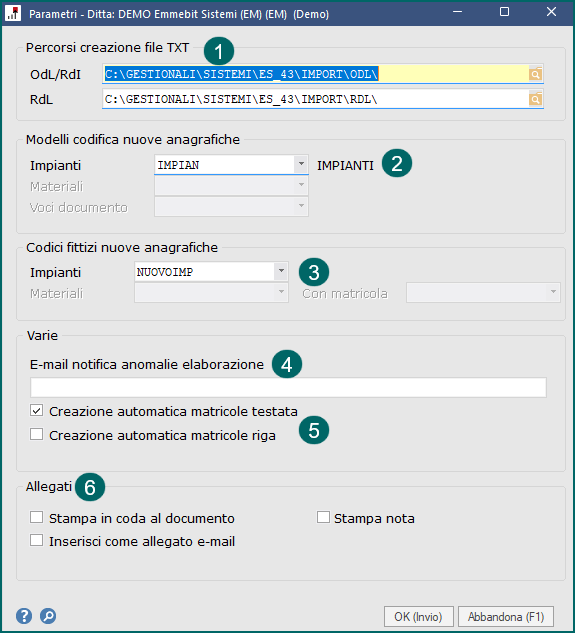
Task: Click the e-mail notifica anomalie field
Action: coord(288,388)
